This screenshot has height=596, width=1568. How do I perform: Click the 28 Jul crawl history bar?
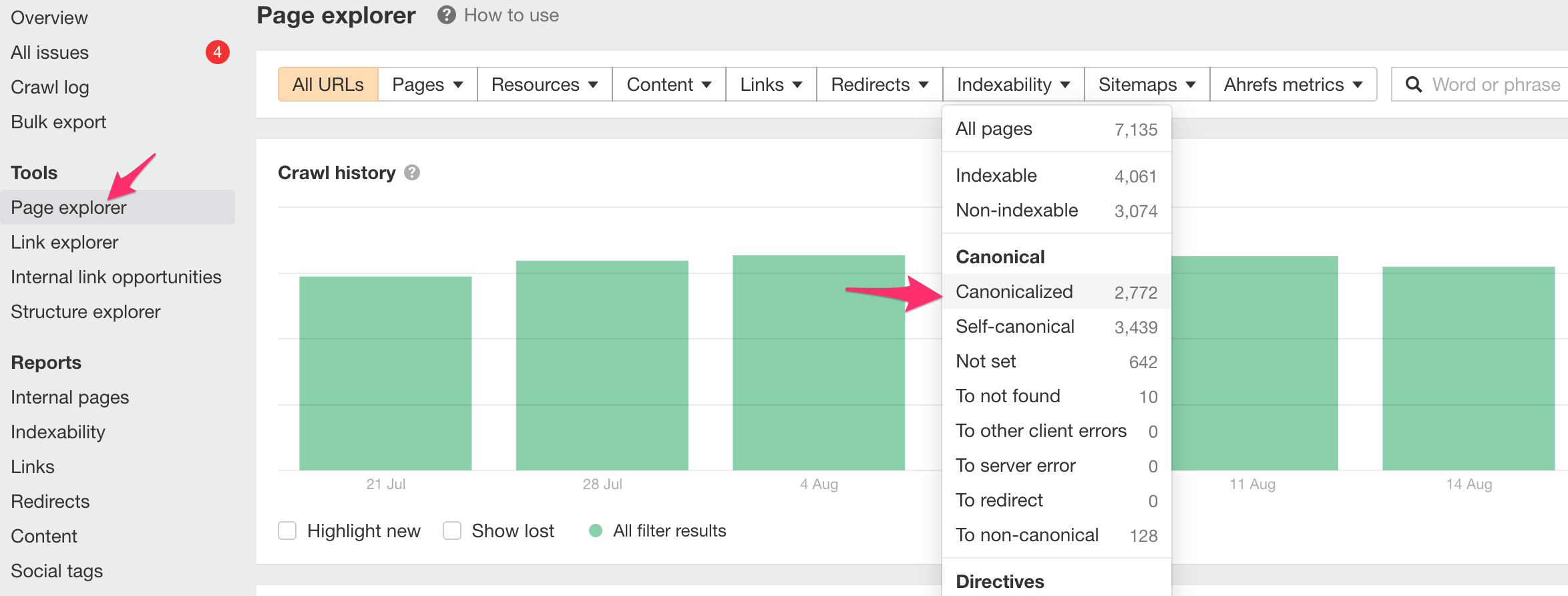602,365
